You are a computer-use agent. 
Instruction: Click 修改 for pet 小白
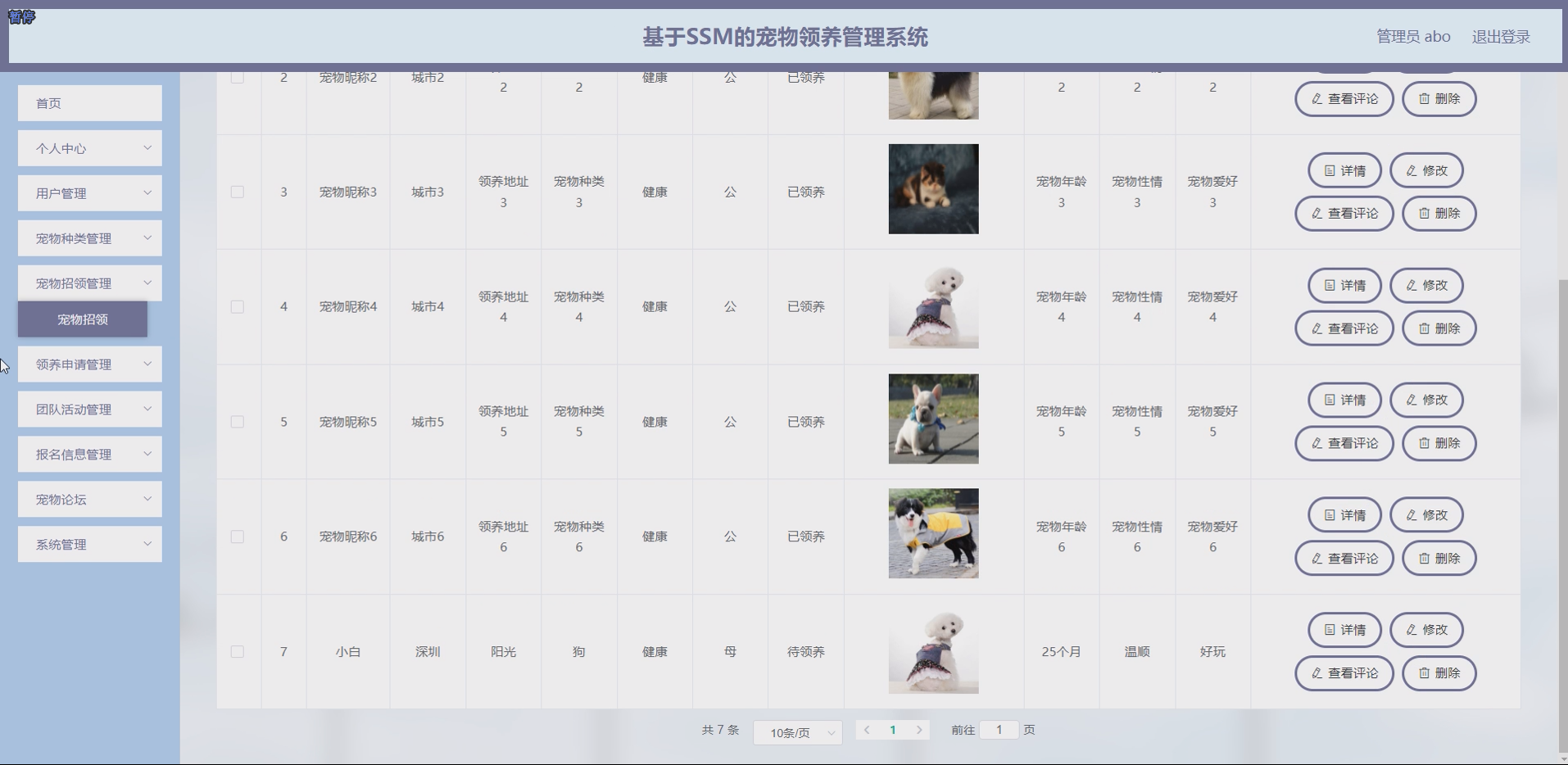[1426, 630]
